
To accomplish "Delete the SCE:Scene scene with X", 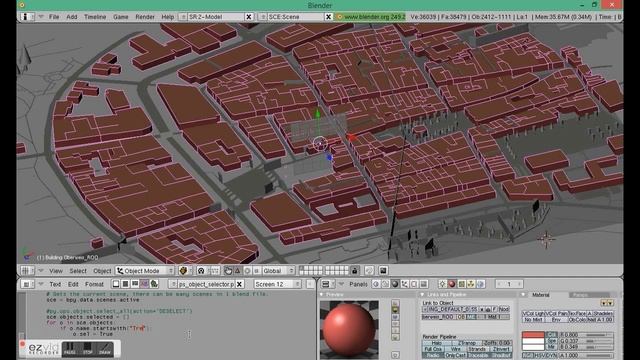I will [328, 17].
